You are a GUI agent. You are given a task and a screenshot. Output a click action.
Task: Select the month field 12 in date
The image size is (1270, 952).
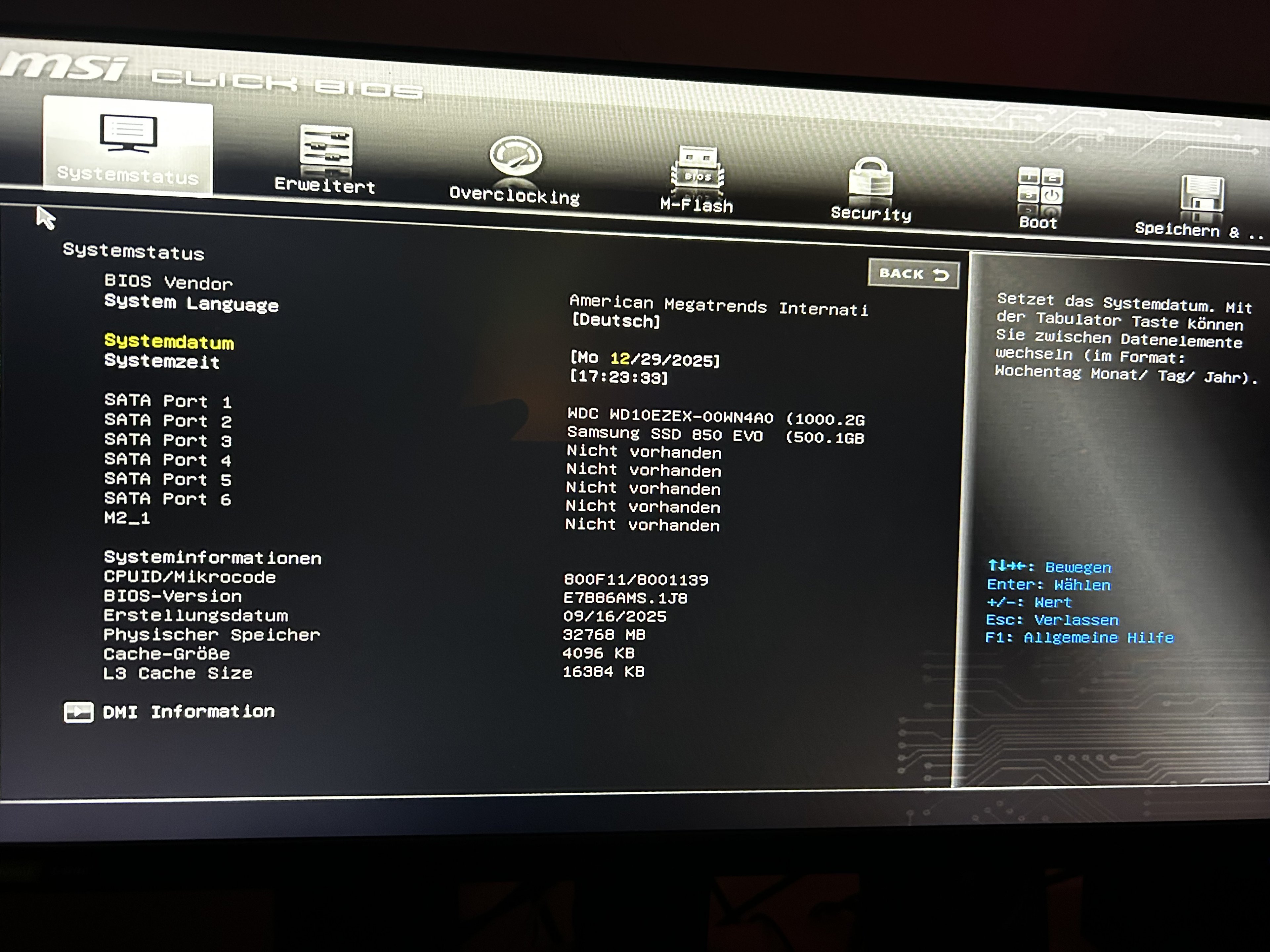[619, 359]
